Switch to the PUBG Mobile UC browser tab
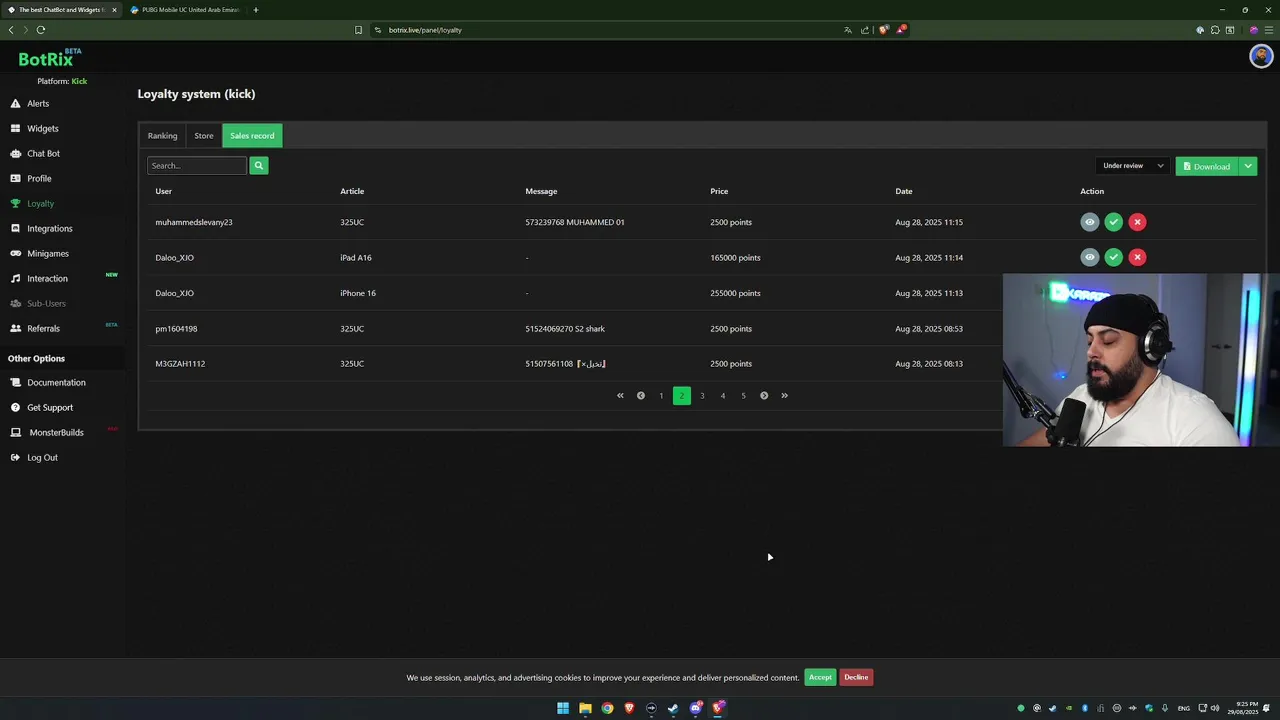This screenshot has height=720, width=1280. [x=185, y=10]
